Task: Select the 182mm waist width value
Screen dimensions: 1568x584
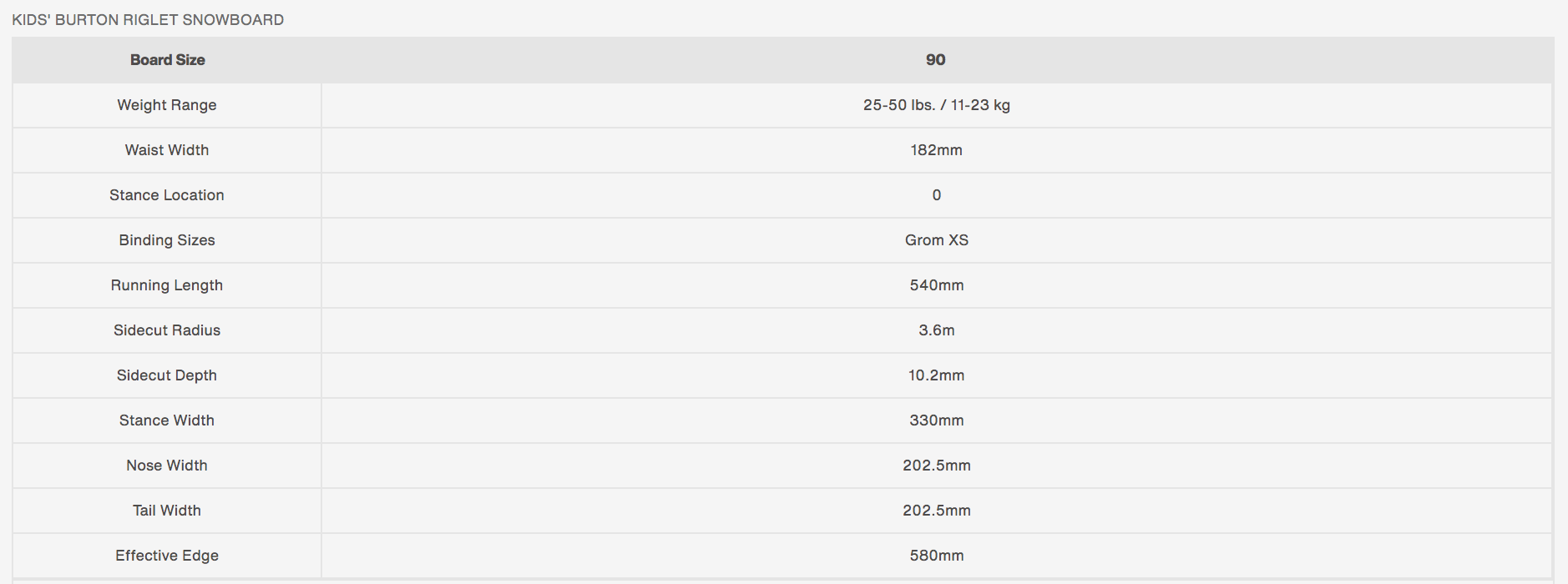Action: coord(936,150)
